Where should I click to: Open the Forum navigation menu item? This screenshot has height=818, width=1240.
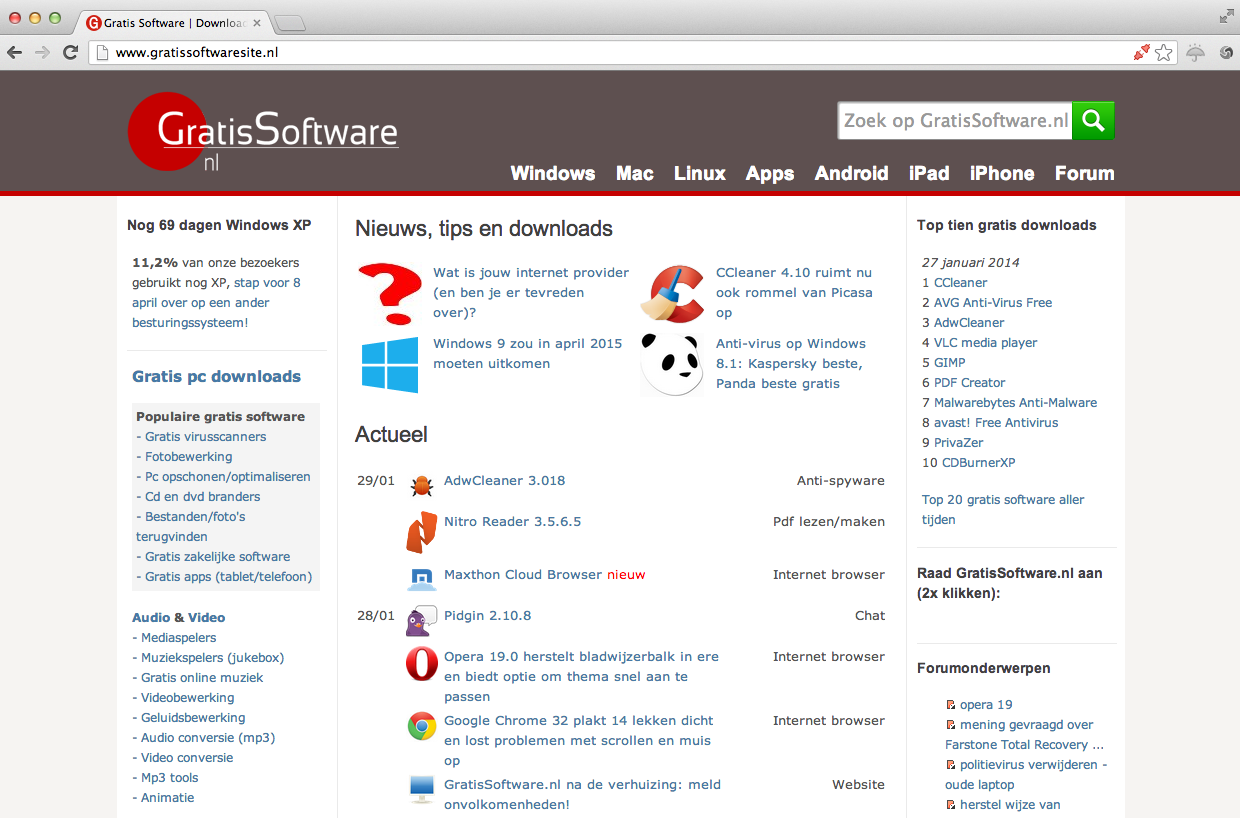pyautogui.click(x=1084, y=173)
